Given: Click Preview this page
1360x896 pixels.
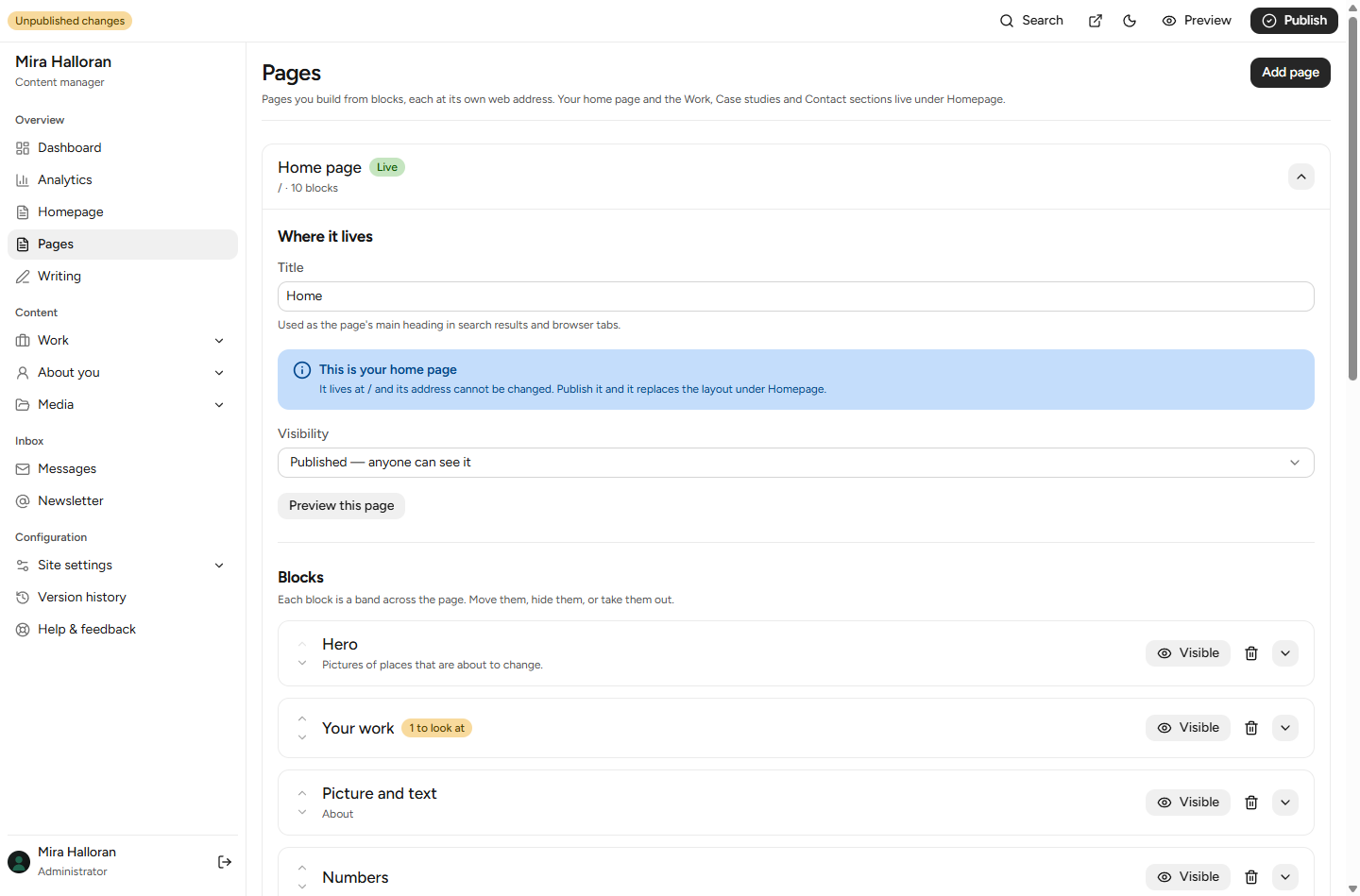Looking at the screenshot, I should pos(341,506).
